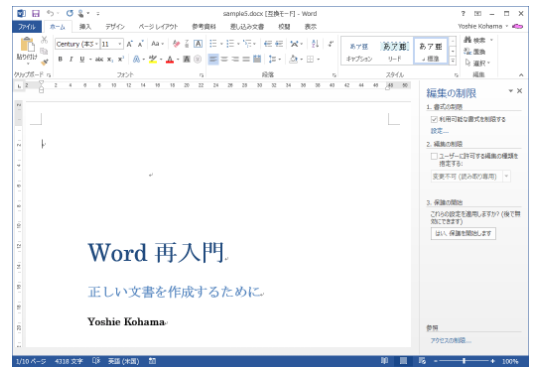536x376 pixels.
Task: Open the read-only editing restriction dropdown
Action: [507, 176]
